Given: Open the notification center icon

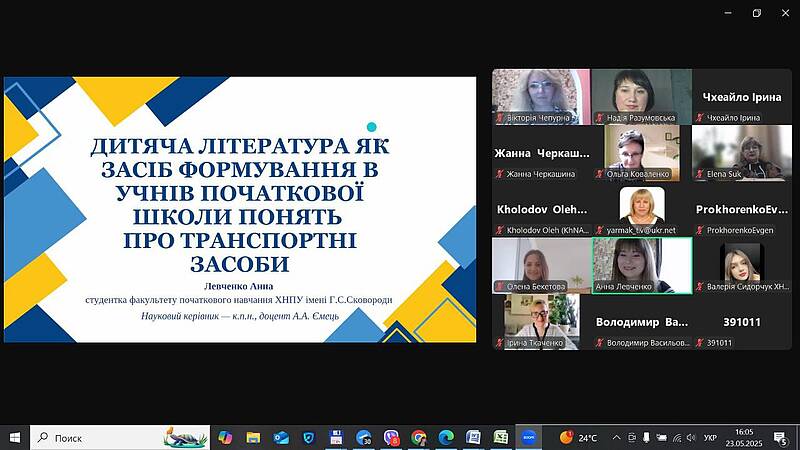Looking at the screenshot, I should click(780, 438).
